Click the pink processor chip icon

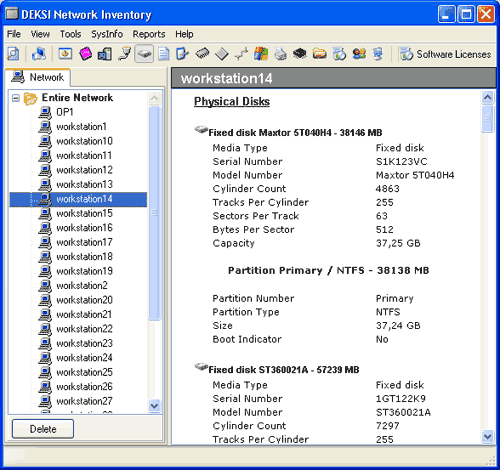(85, 54)
